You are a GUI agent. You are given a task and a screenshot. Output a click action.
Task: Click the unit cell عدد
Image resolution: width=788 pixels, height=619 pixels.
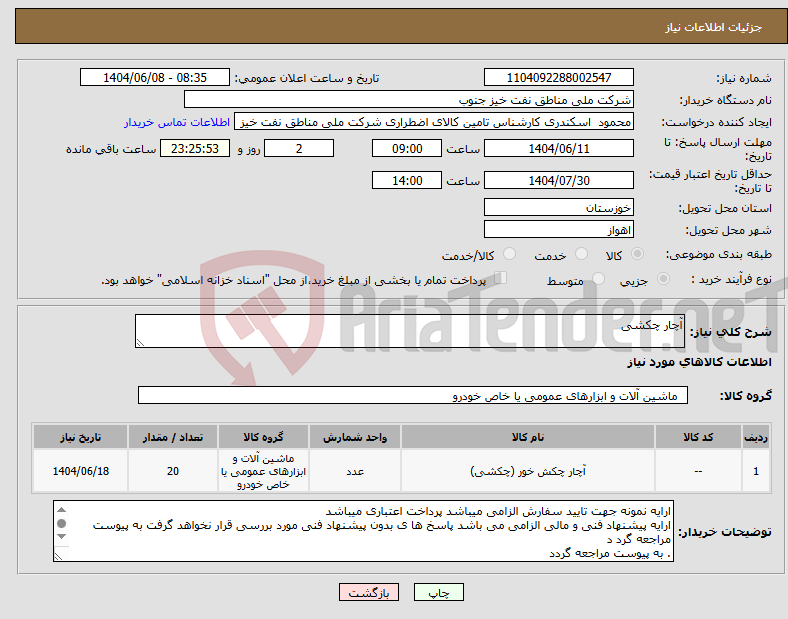(355, 471)
